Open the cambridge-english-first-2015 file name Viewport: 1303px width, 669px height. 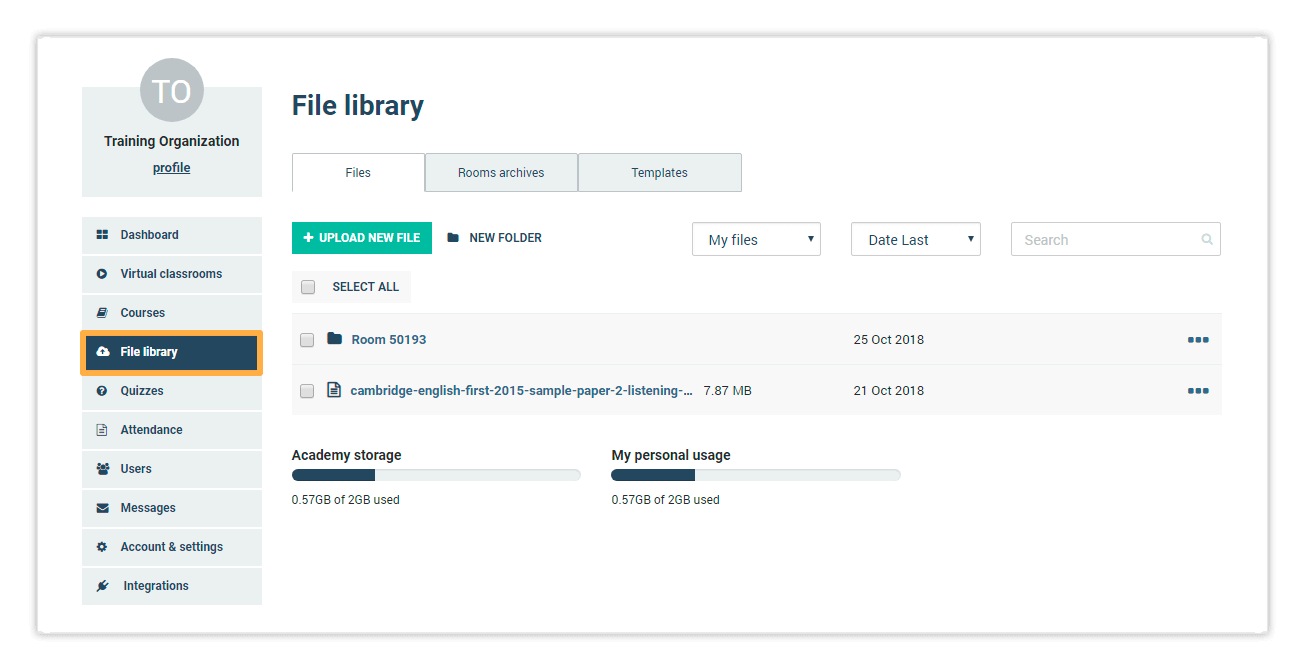coord(521,391)
